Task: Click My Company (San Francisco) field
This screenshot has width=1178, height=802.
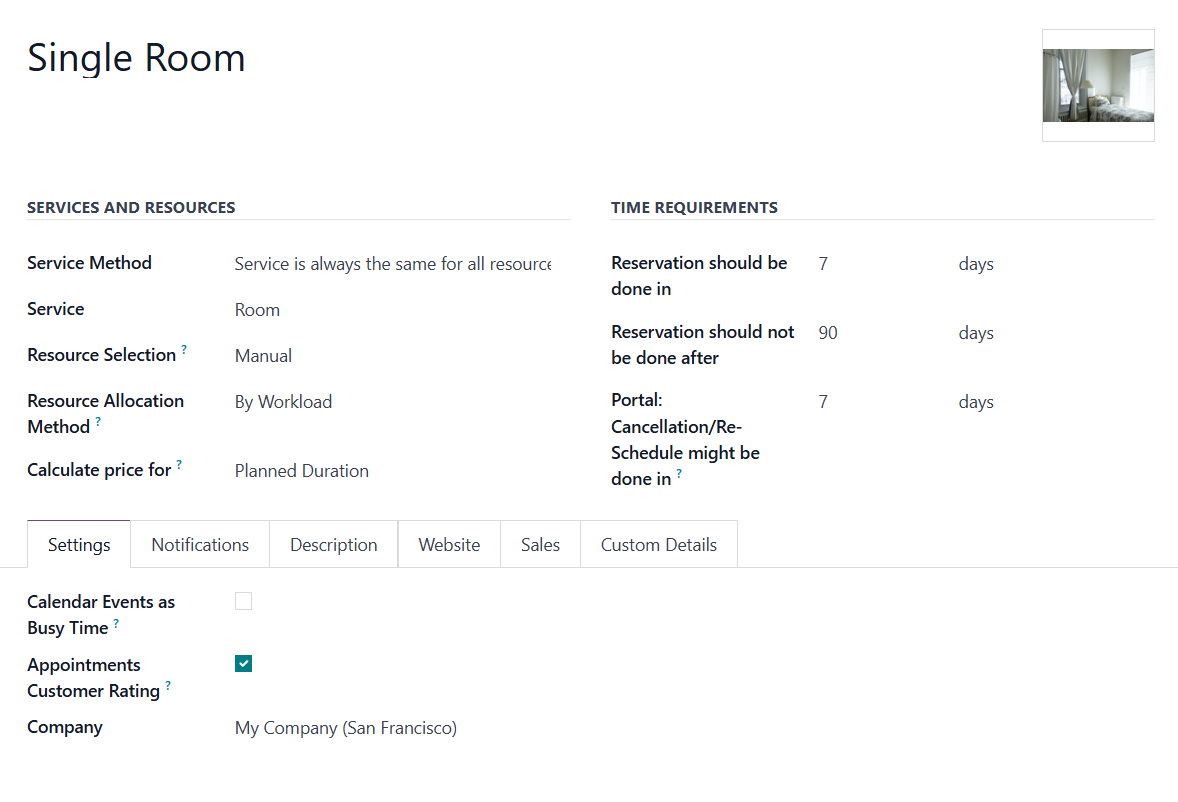Action: click(346, 728)
